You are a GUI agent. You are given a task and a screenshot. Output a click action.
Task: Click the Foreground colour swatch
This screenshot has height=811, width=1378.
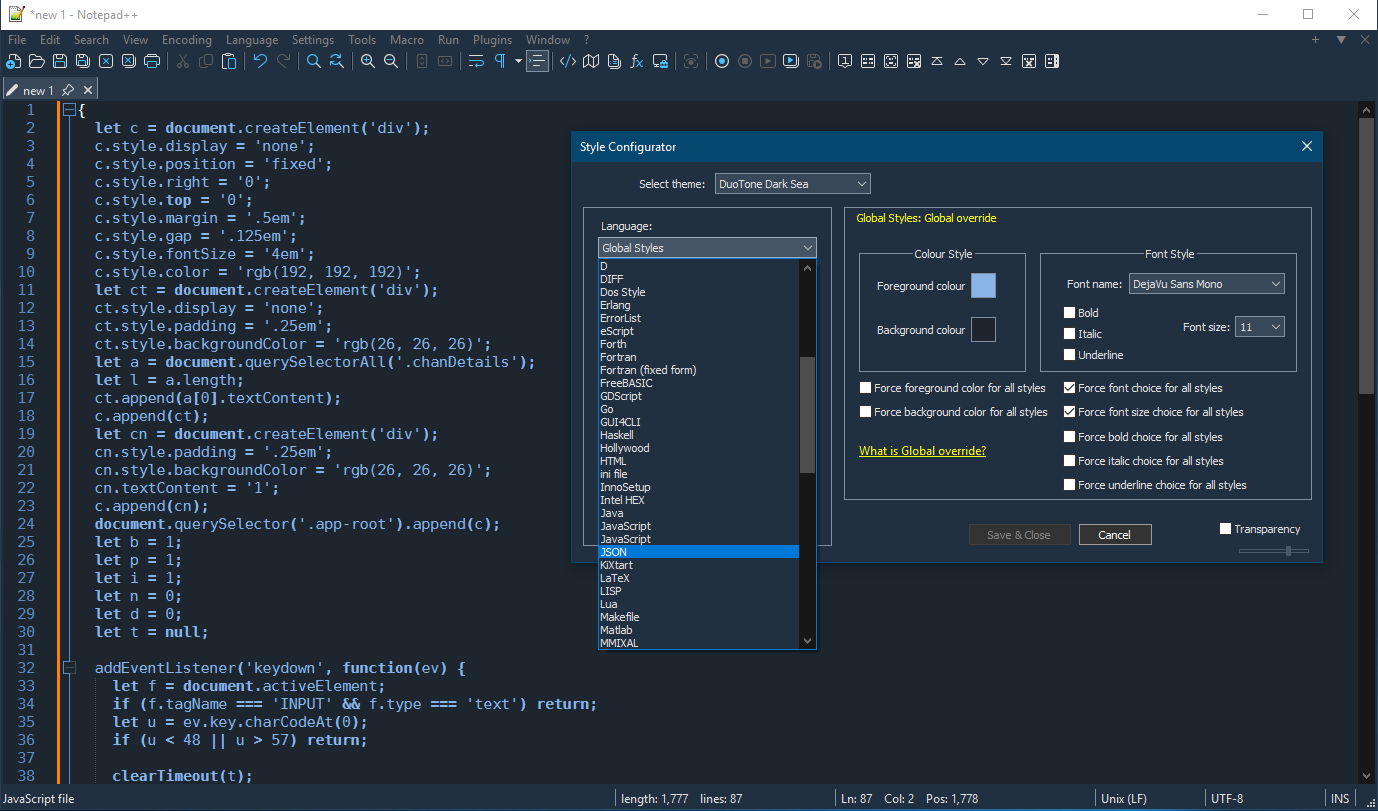(x=983, y=286)
